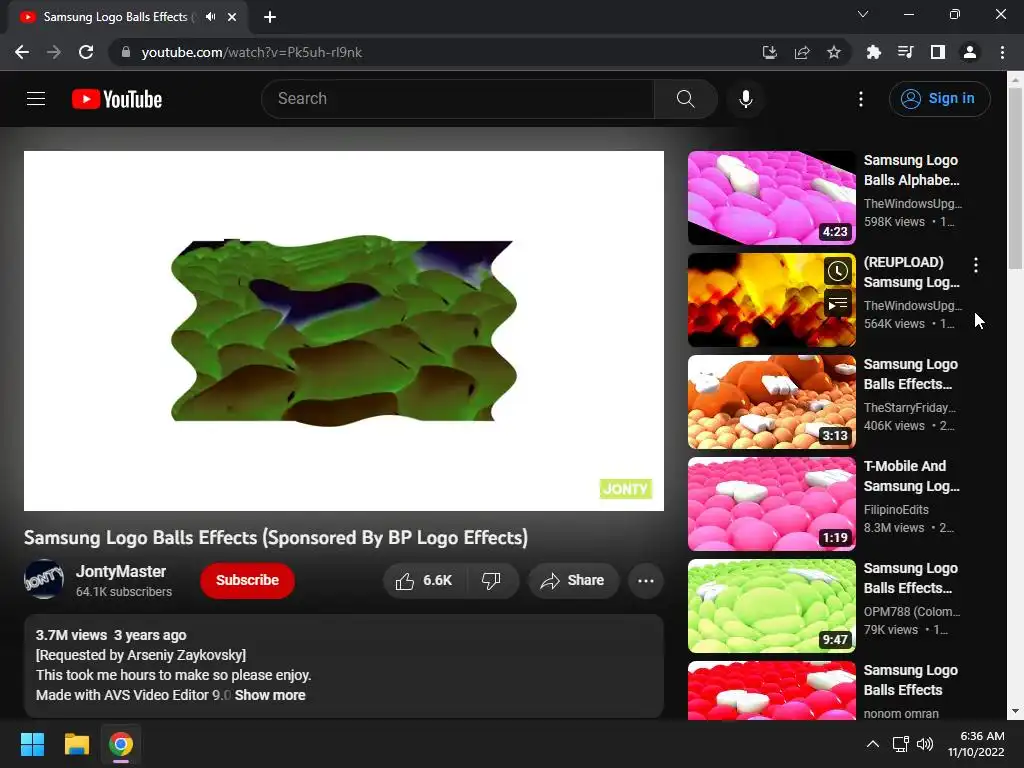1024x768 pixels.
Task: Open Windows Start menu
Action: point(32,744)
